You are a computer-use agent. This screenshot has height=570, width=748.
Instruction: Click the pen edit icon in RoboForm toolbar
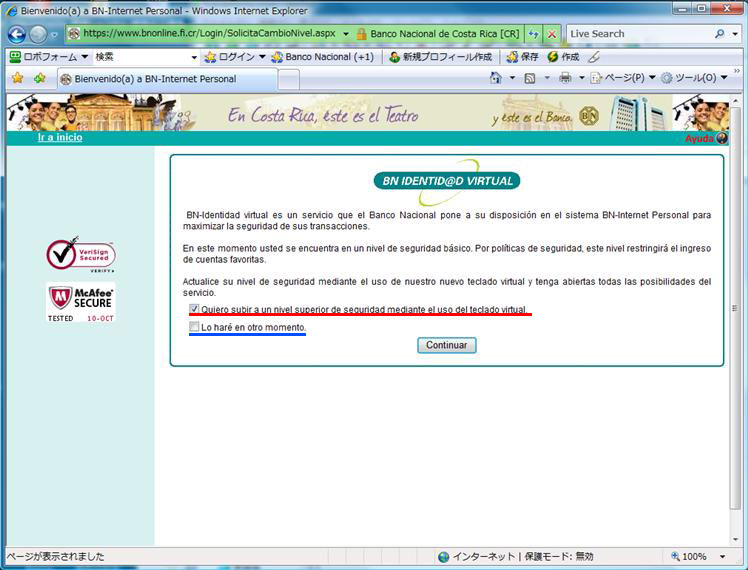pyautogui.click(x=594, y=57)
